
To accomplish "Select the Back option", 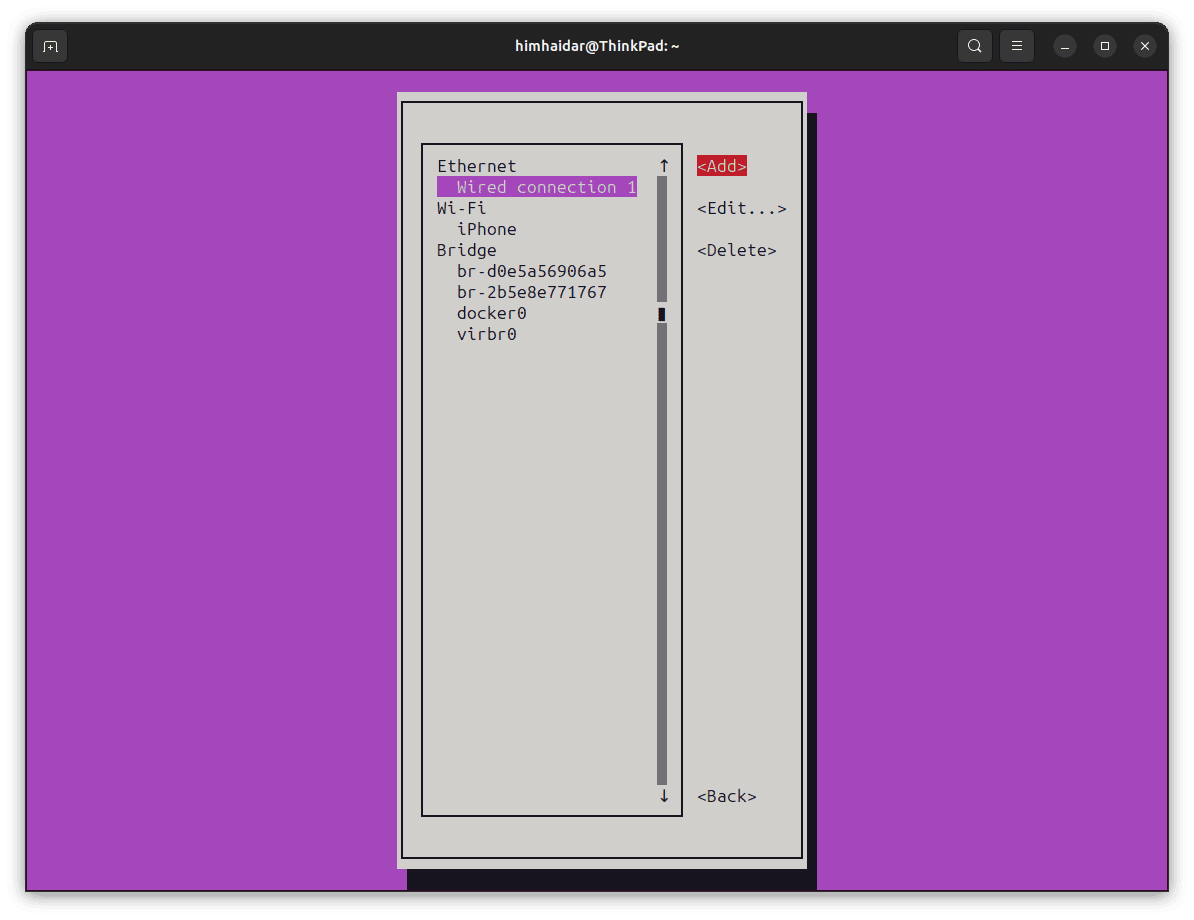I will click(x=726, y=796).
